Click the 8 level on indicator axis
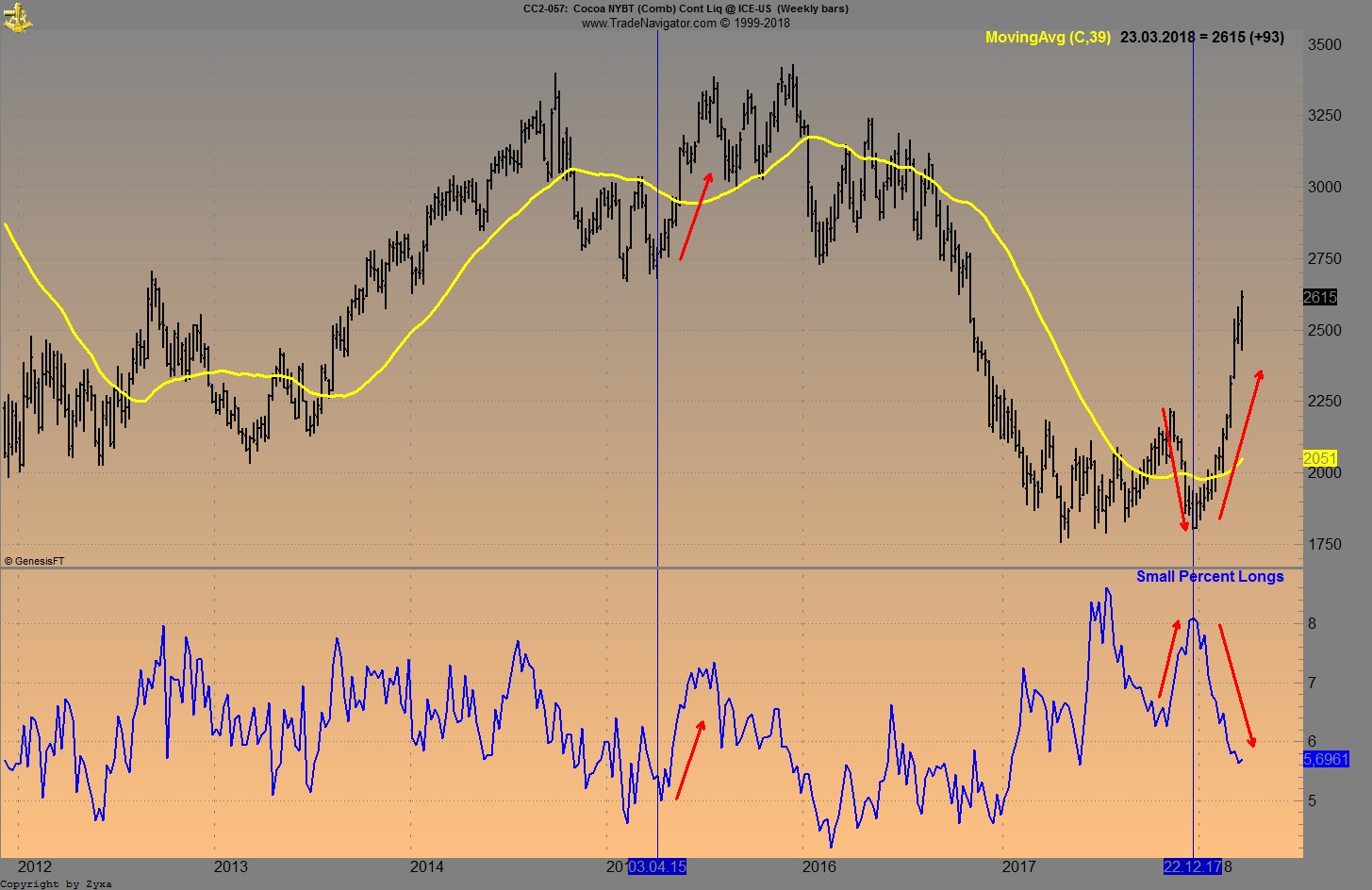Viewport: 1372px width, 890px height. (1312, 624)
